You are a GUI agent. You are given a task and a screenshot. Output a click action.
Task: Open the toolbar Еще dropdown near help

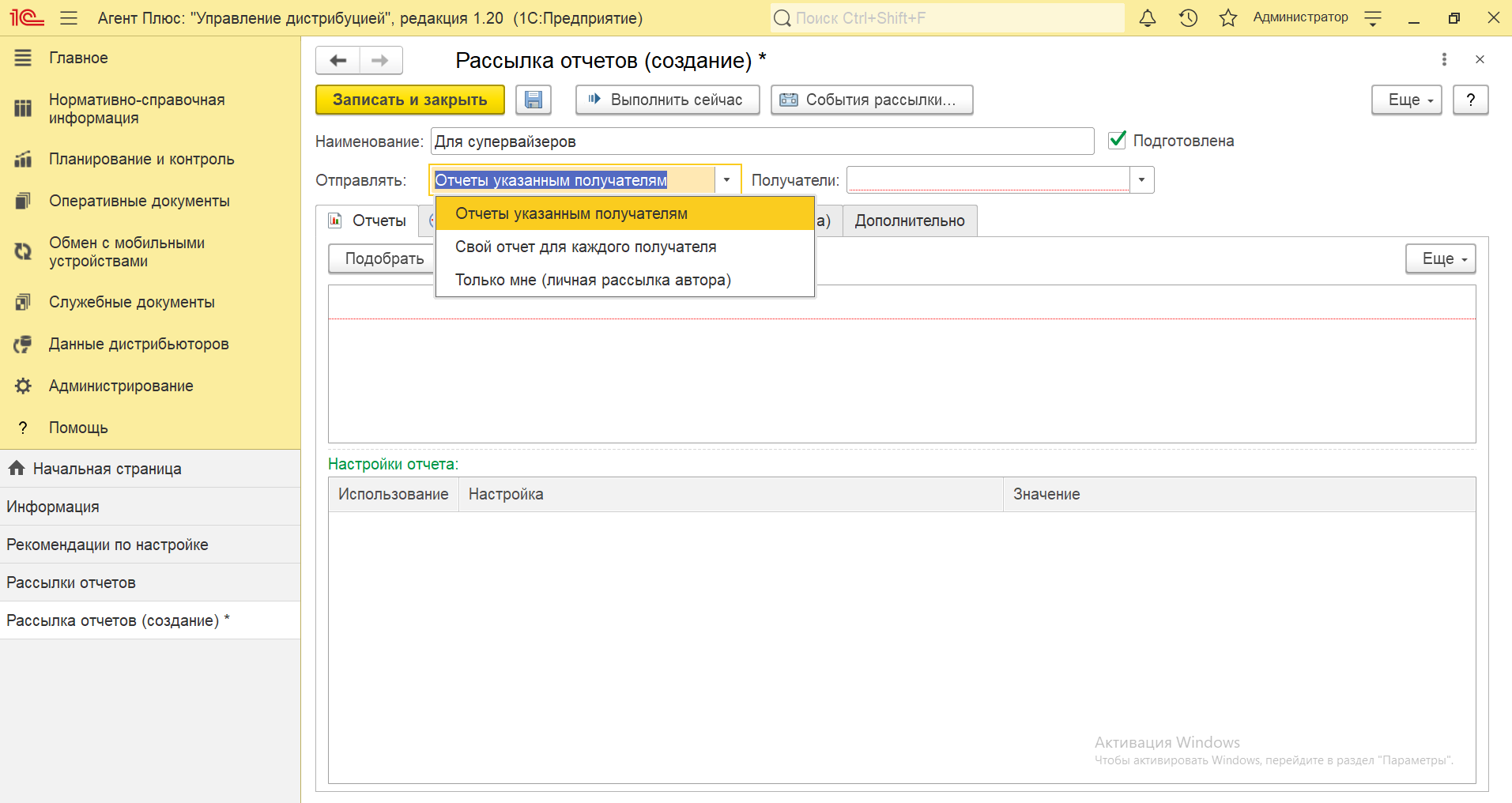click(1407, 100)
